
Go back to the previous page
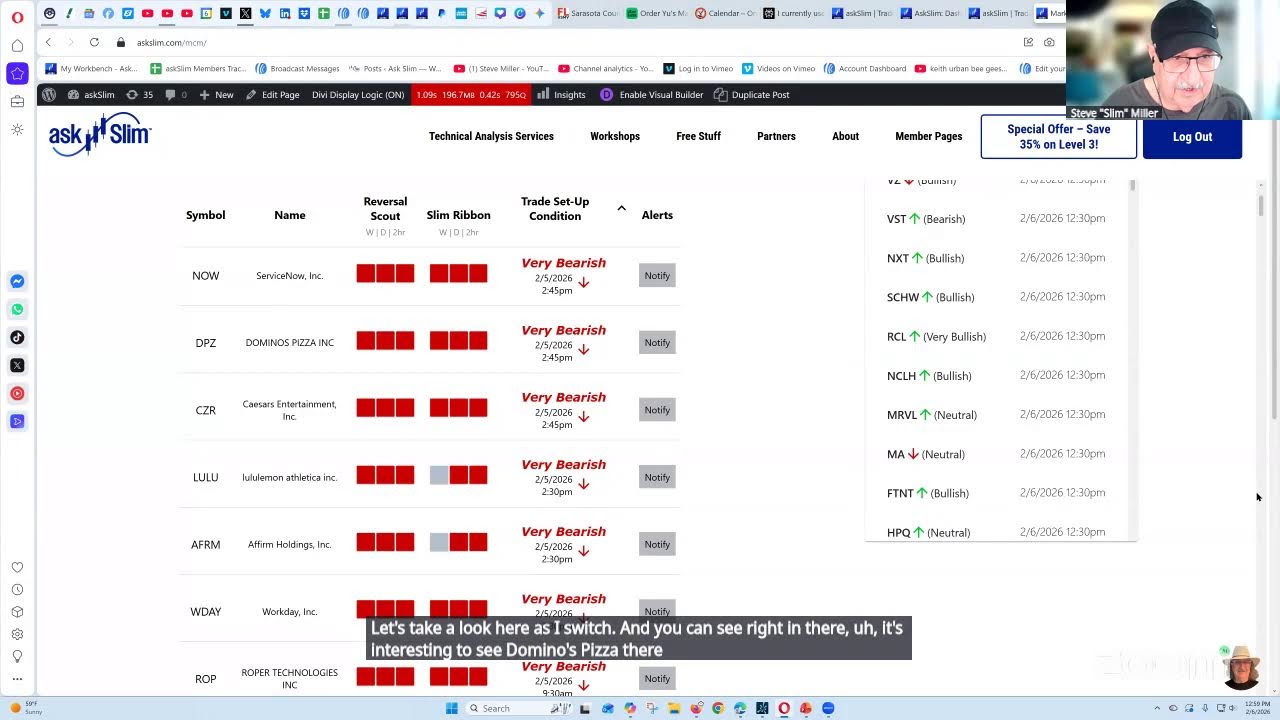pos(48,42)
